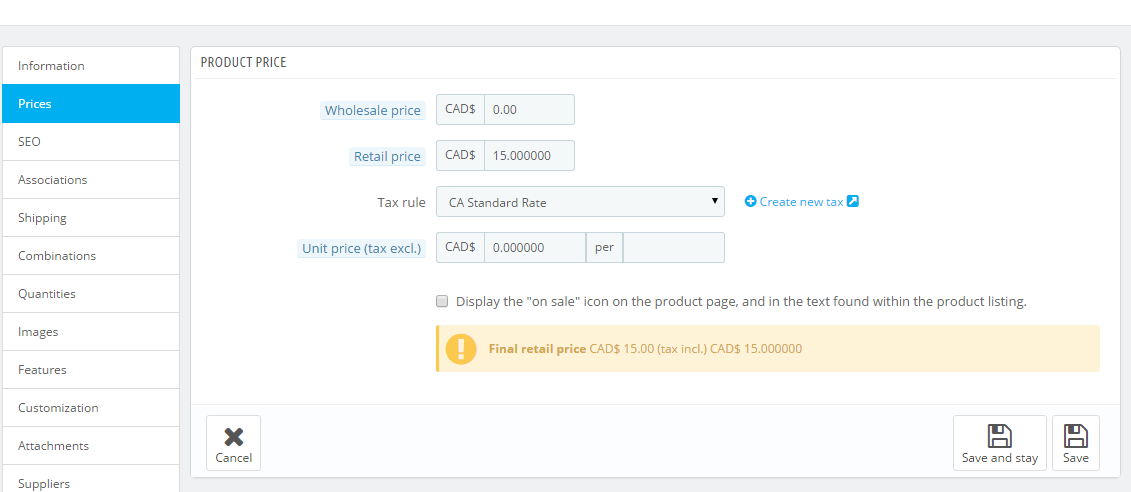1131x492 pixels.
Task: Click the Save floppy disk icon
Action: 1075,436
